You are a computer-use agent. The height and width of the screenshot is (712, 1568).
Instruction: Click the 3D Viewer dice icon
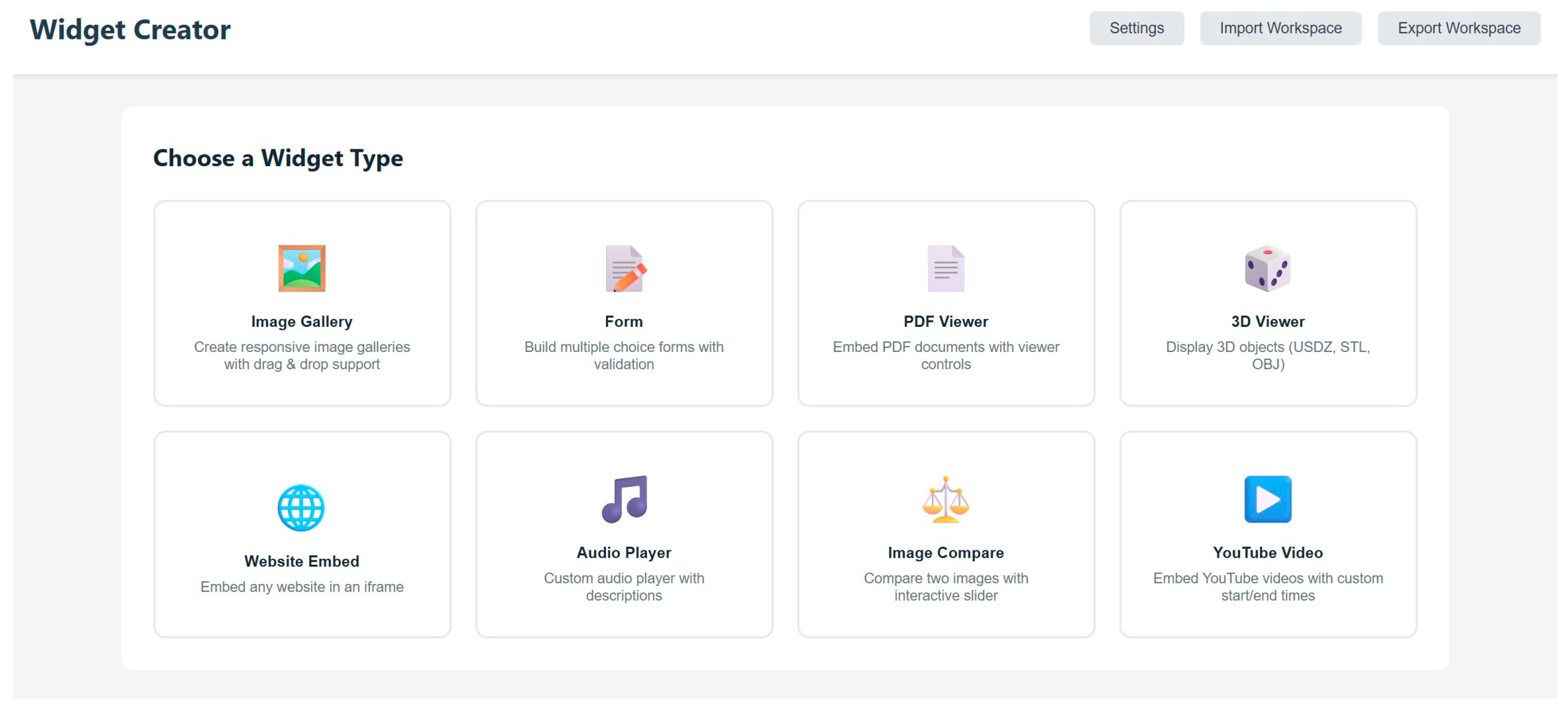(x=1267, y=268)
